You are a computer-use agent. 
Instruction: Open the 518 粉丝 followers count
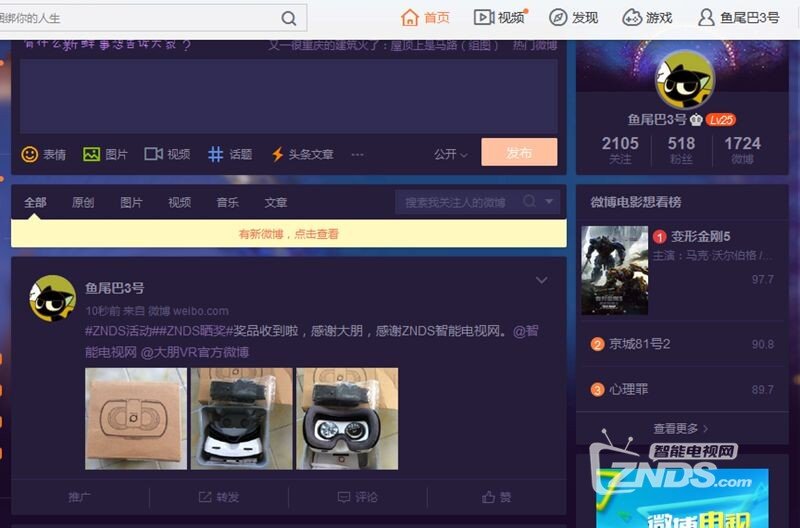[x=681, y=150]
